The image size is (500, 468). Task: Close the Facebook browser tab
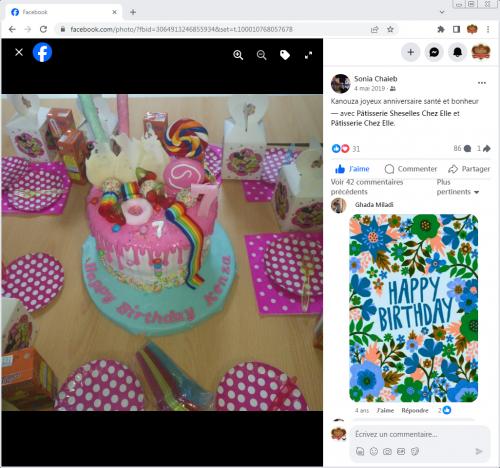point(114,12)
